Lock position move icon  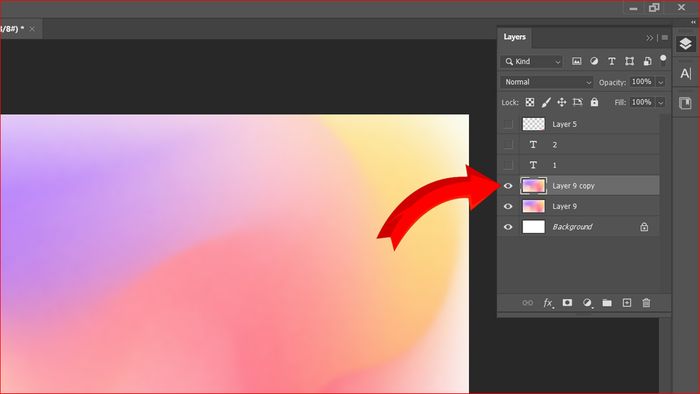(x=562, y=102)
